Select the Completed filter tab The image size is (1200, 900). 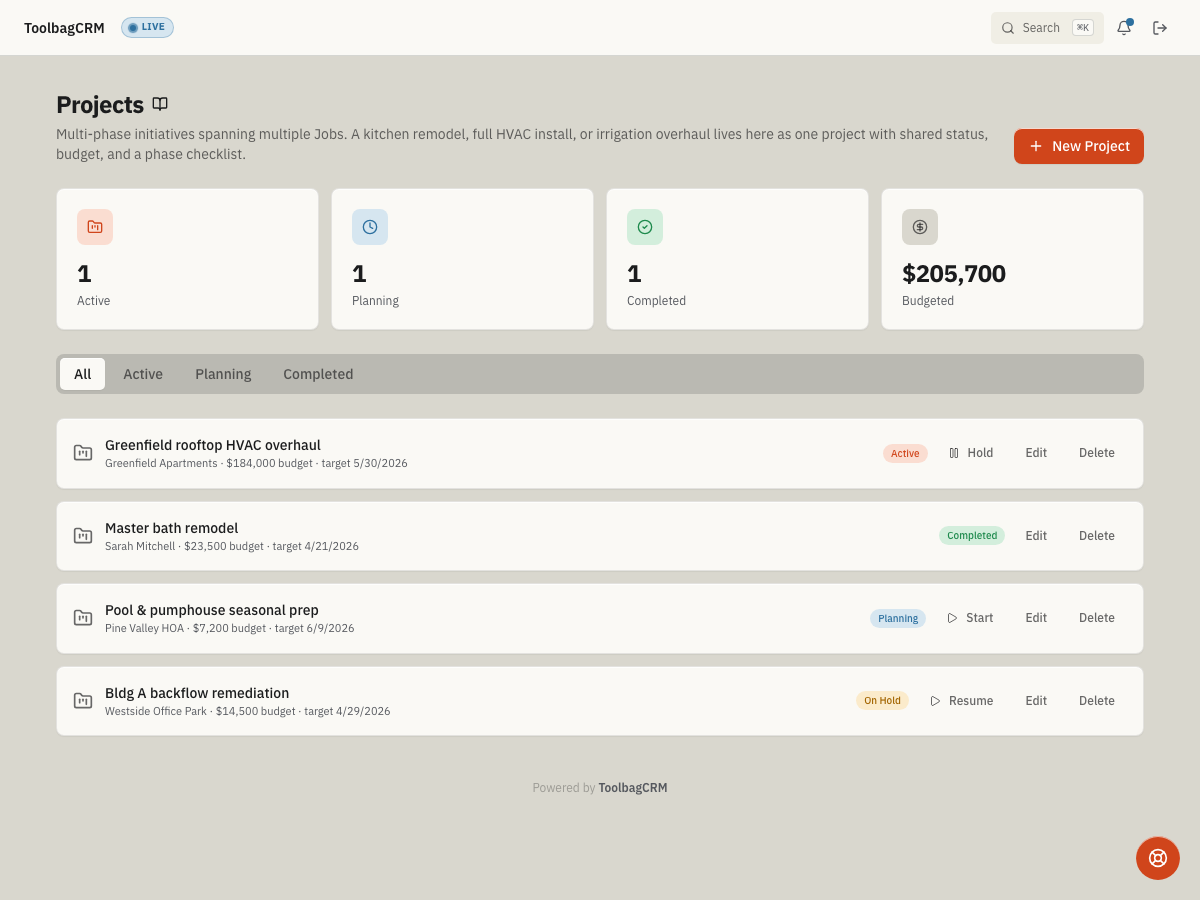[x=318, y=374]
